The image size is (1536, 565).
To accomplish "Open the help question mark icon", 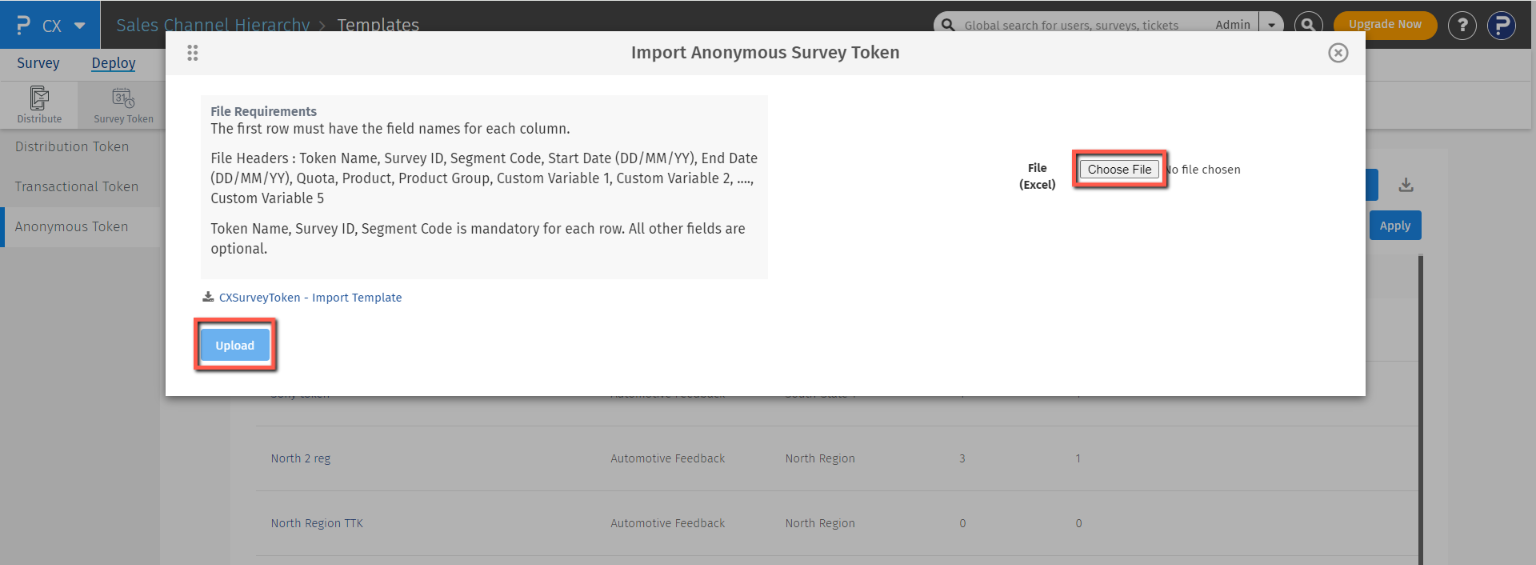I will pyautogui.click(x=1462, y=25).
